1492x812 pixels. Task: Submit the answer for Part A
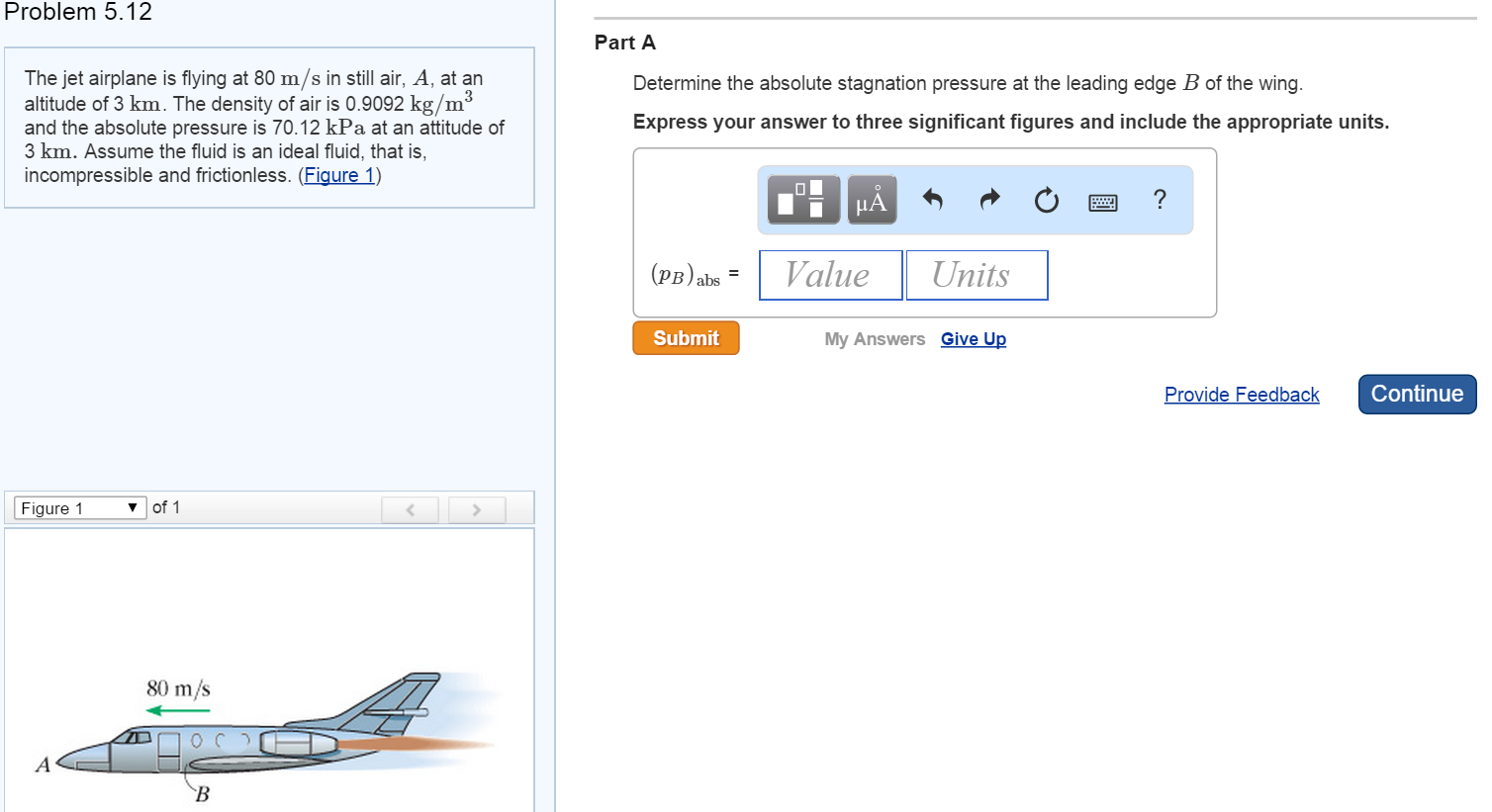686,337
